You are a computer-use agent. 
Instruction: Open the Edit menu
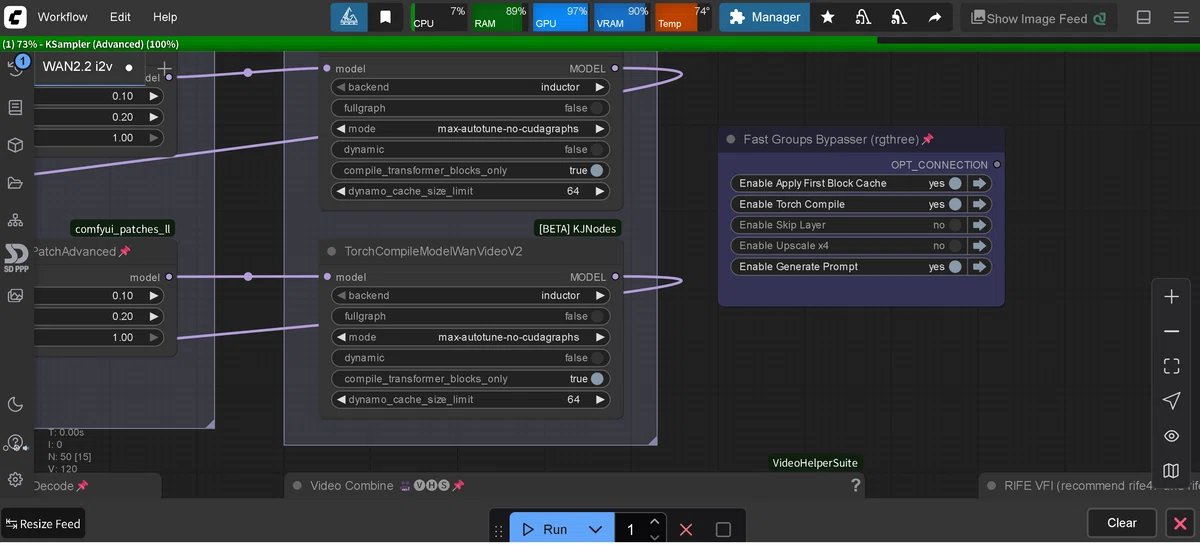(x=120, y=17)
